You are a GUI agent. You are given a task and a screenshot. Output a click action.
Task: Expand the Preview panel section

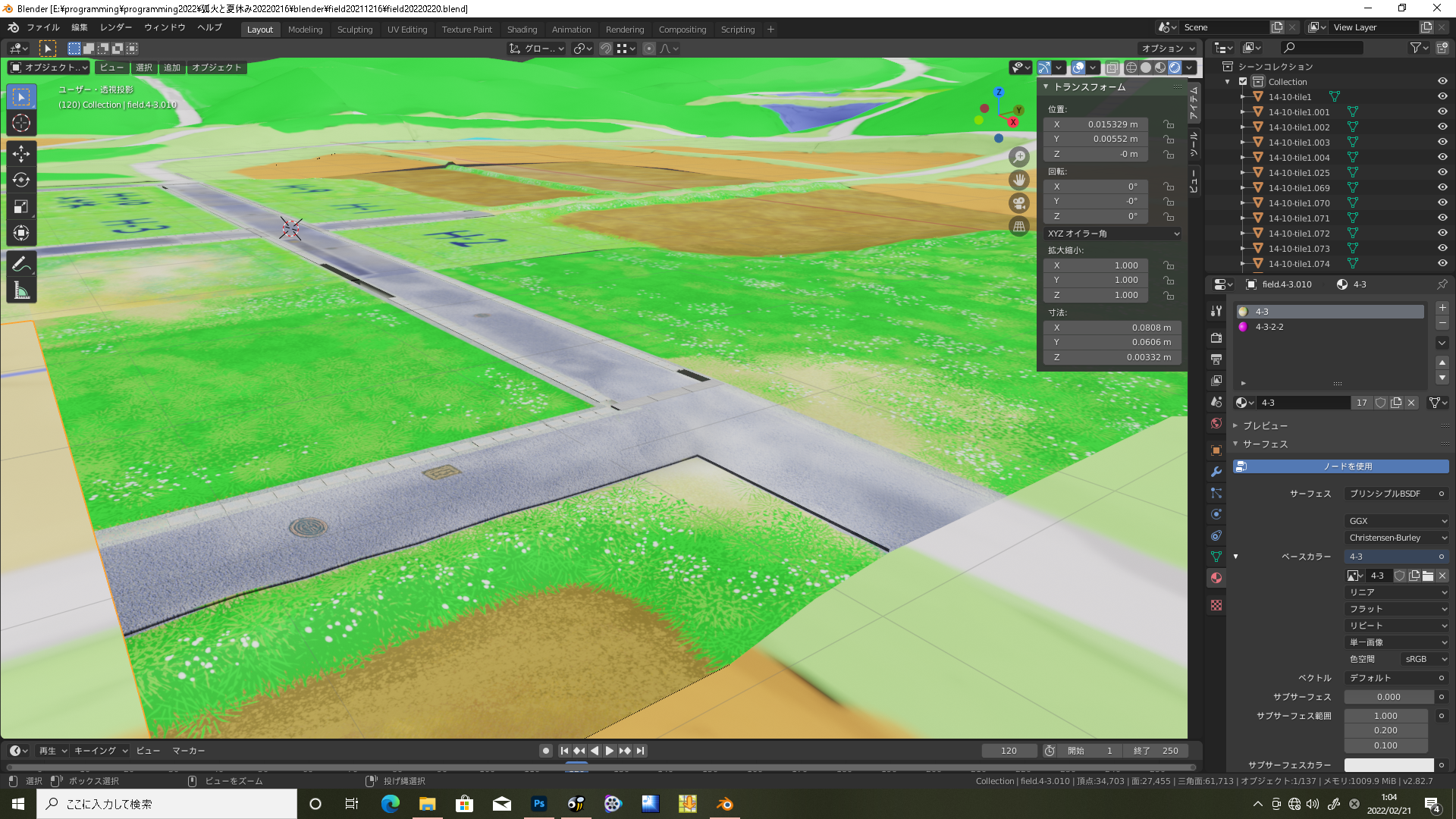click(x=1264, y=425)
